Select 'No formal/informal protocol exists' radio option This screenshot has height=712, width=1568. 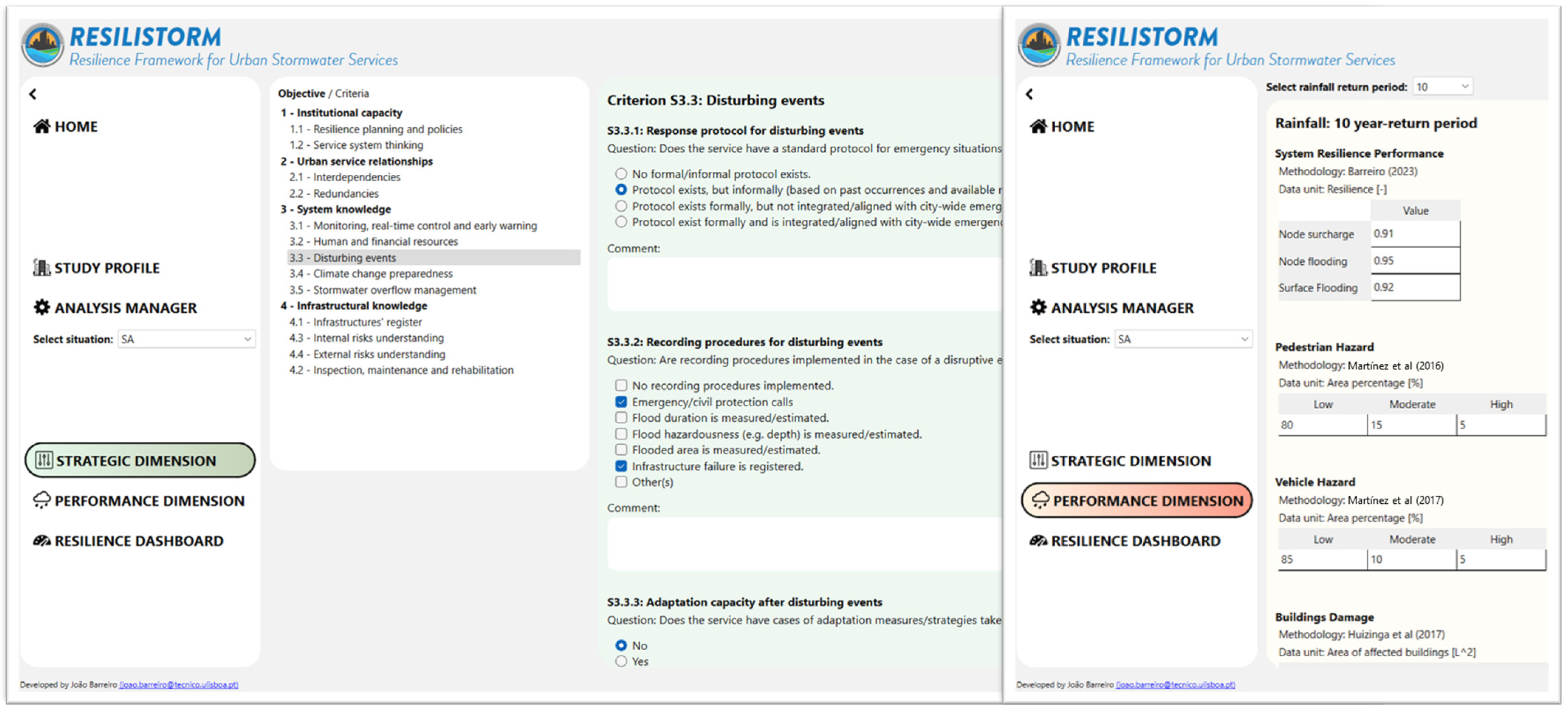621,174
